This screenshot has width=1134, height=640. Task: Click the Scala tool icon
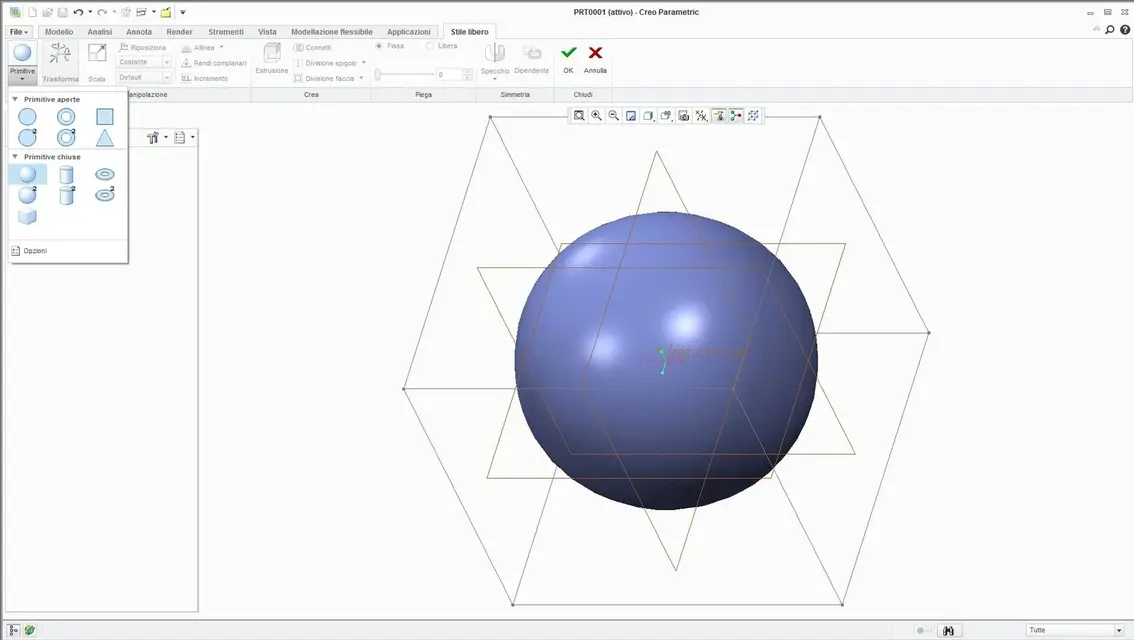tap(97, 54)
